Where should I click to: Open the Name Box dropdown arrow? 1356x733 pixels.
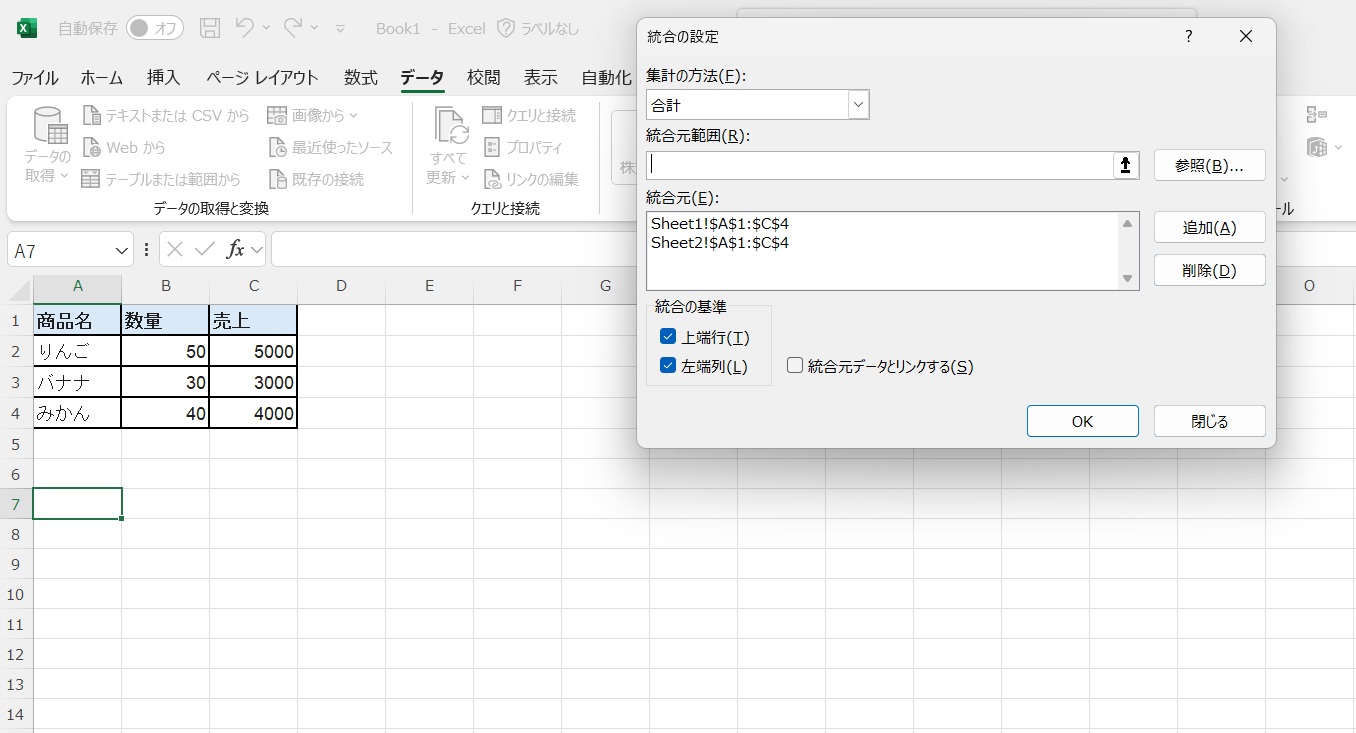pos(122,251)
